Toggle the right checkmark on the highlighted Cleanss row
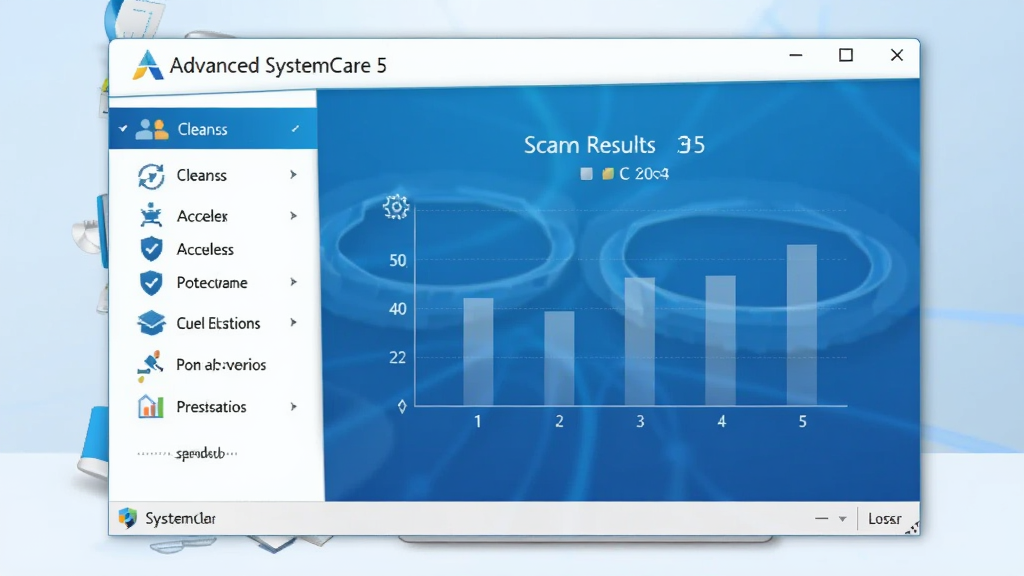The width and height of the screenshot is (1024, 576). 296,129
